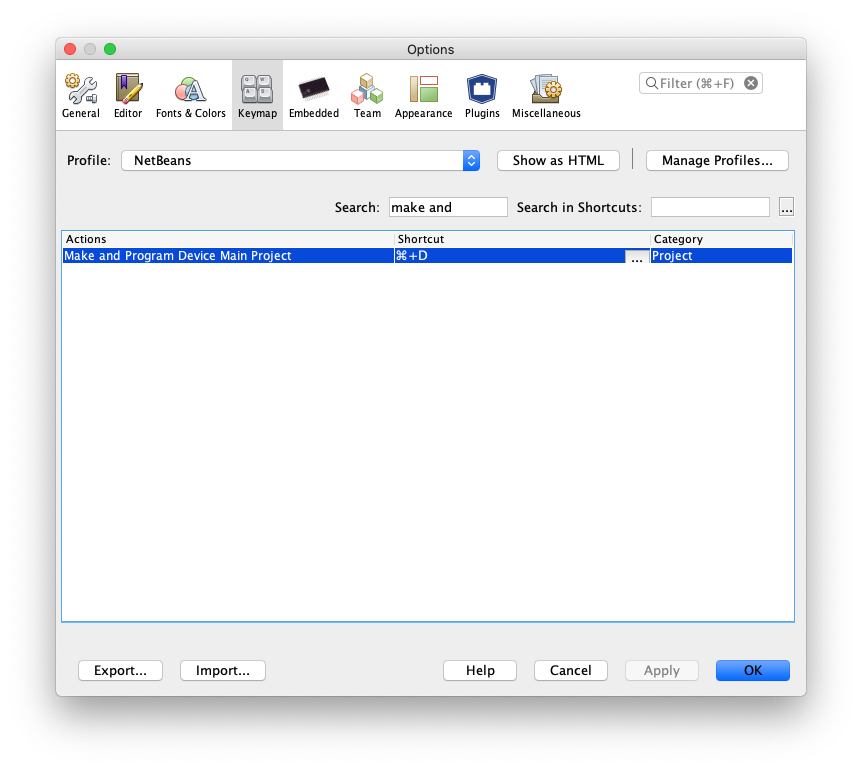Expand the Profile dropdown
862x770 pixels.
(x=471, y=160)
